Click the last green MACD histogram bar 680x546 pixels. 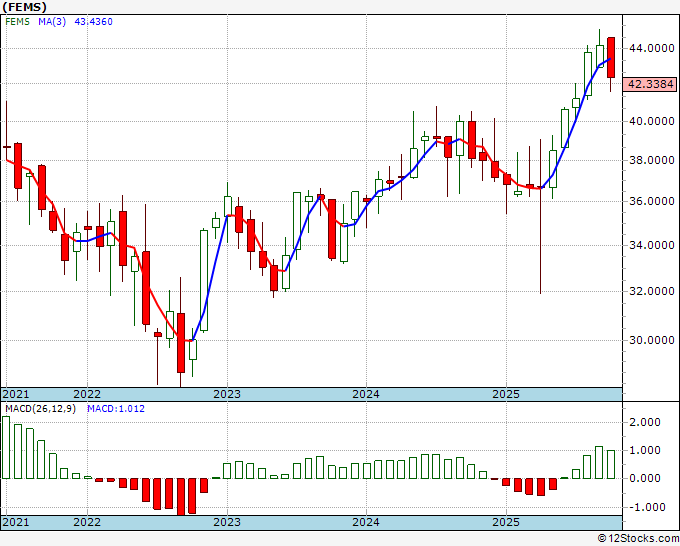(611, 464)
